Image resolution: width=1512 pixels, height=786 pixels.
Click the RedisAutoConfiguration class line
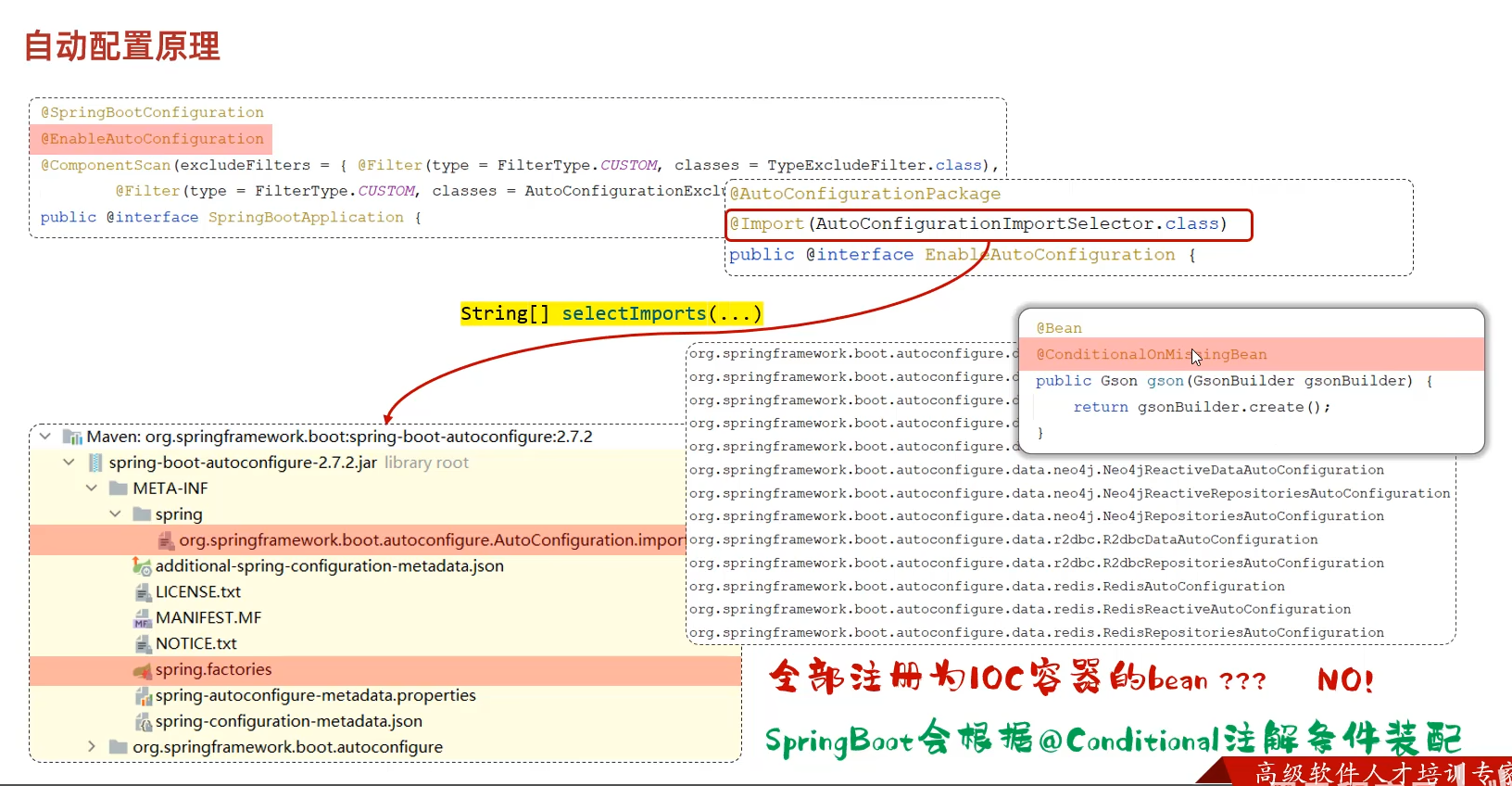(x=987, y=587)
